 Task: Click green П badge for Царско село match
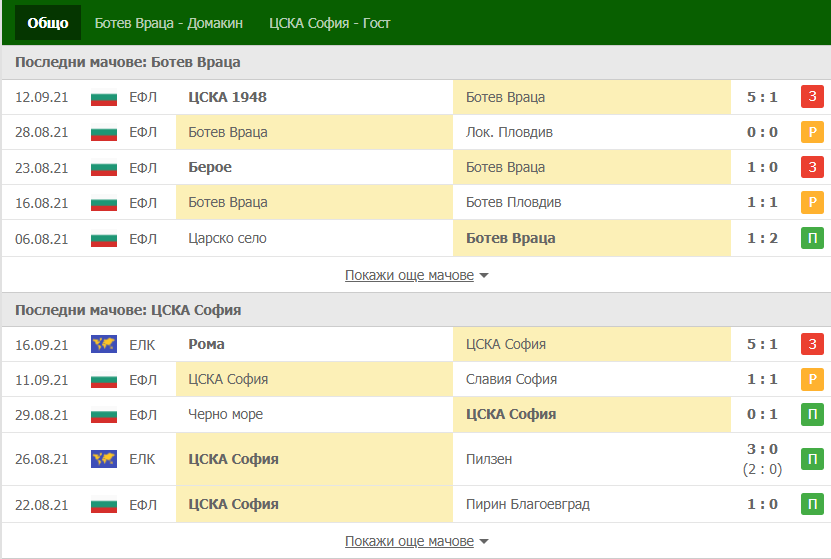point(812,238)
